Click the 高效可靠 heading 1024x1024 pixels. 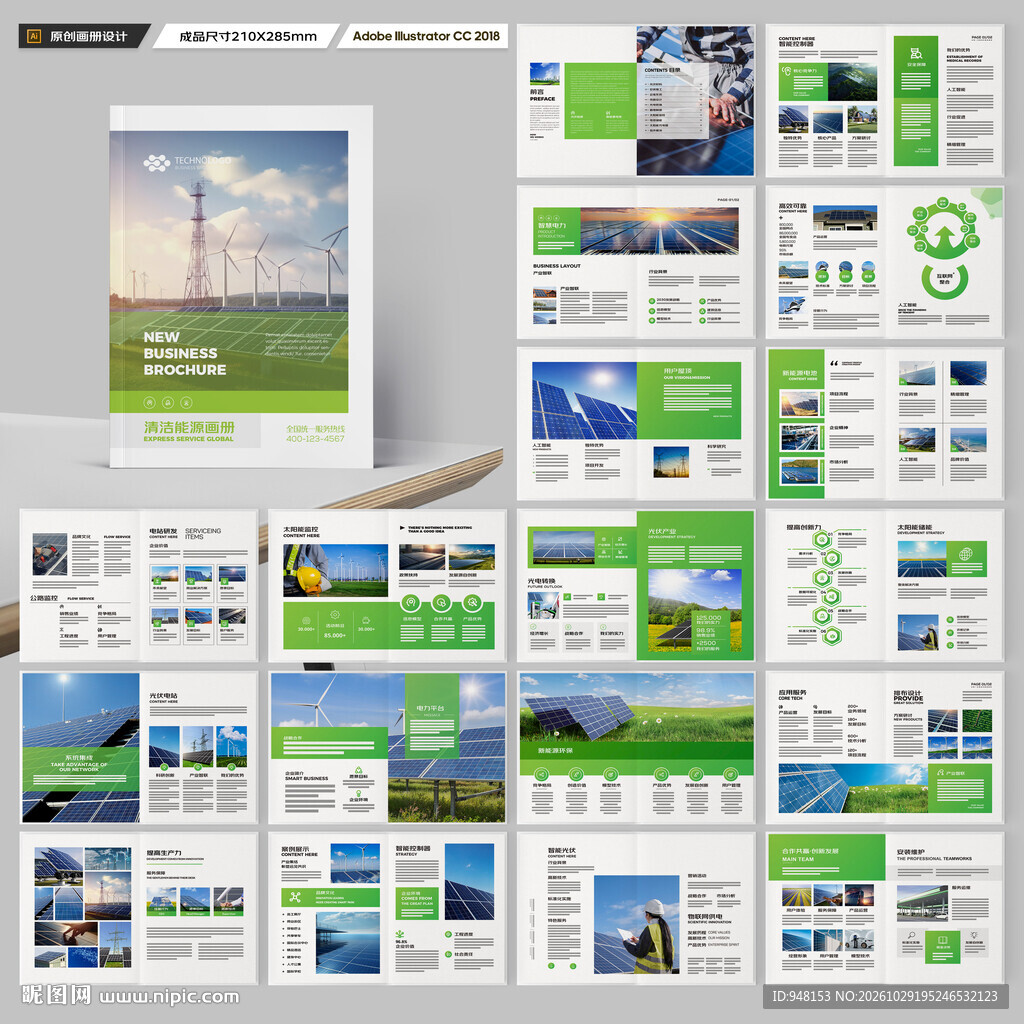[x=792, y=208]
